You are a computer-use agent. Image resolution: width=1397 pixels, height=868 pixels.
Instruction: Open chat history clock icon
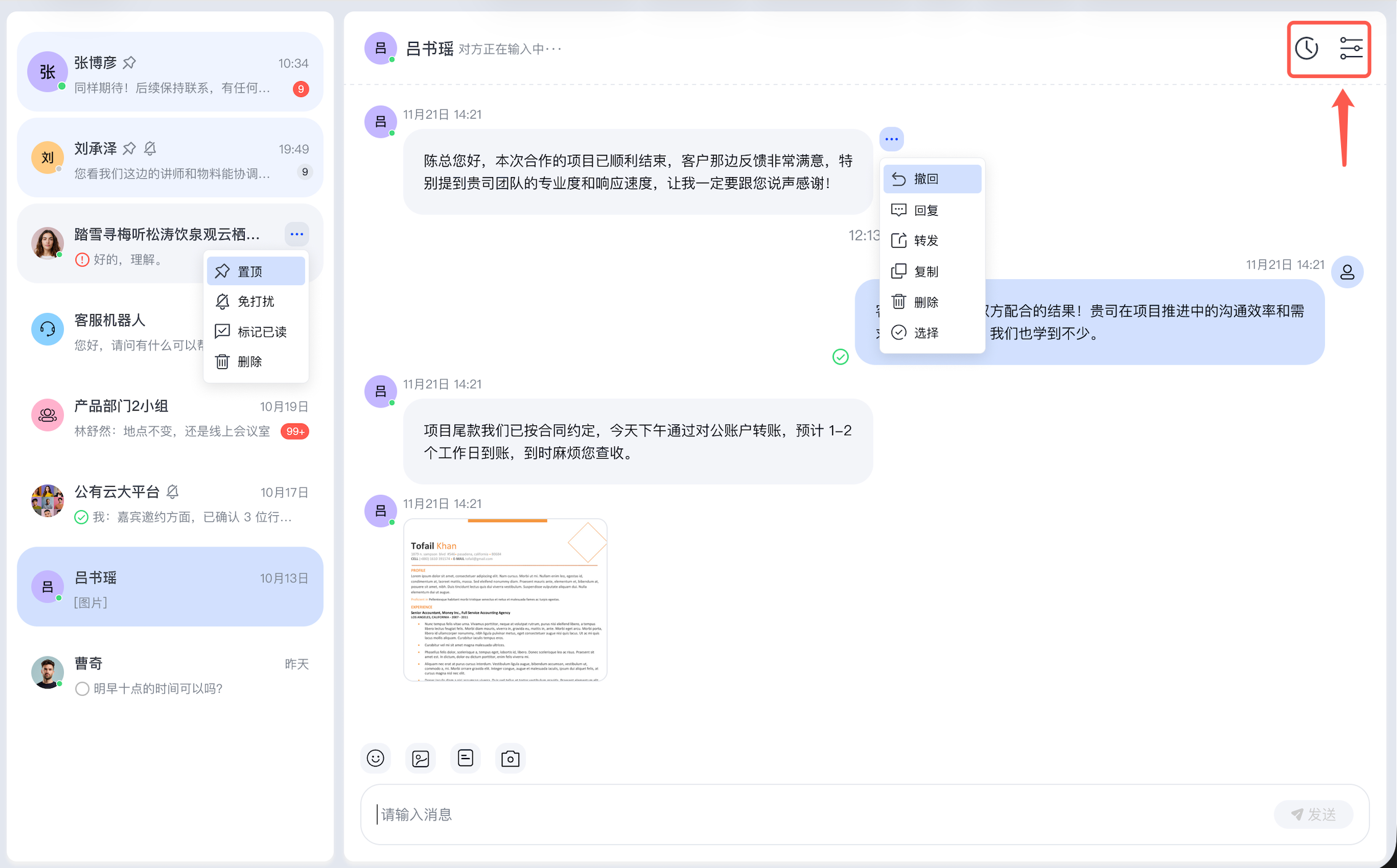1307,49
